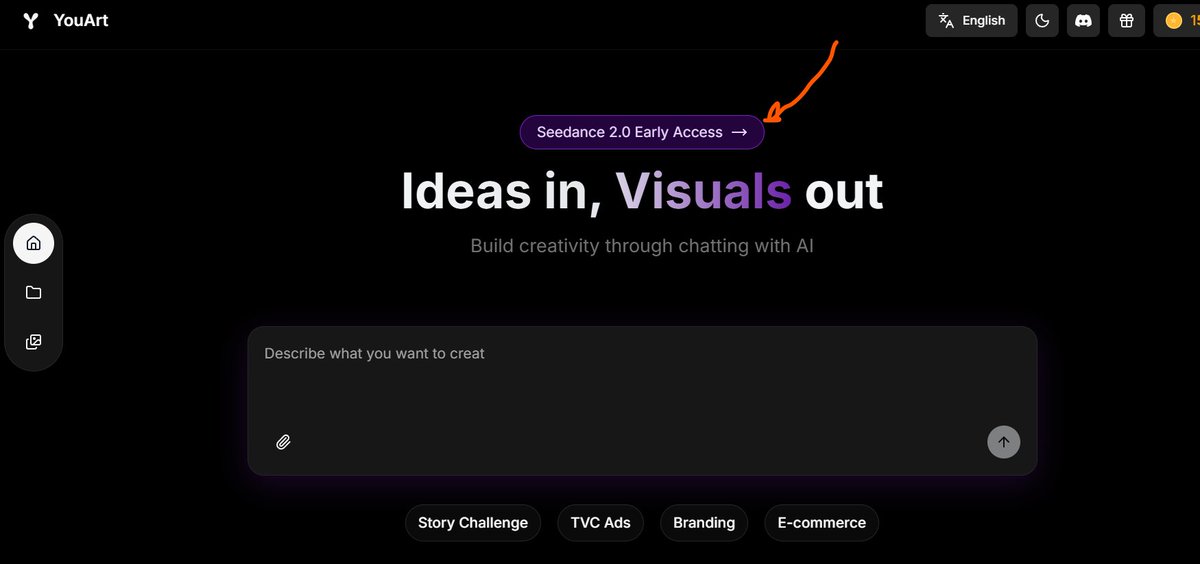Select the TVC Ads preset
Viewport: 1200px width, 564px height.
point(601,523)
